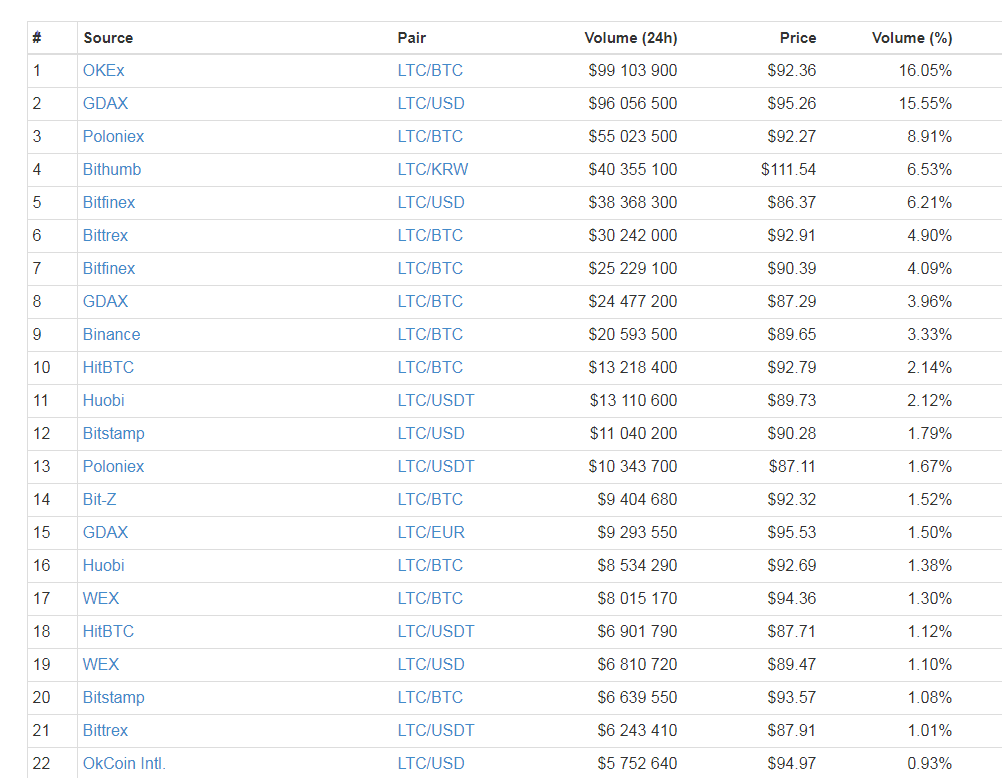Open LTC/USD pair link in WEX row 19
1002x778 pixels.
431,664
